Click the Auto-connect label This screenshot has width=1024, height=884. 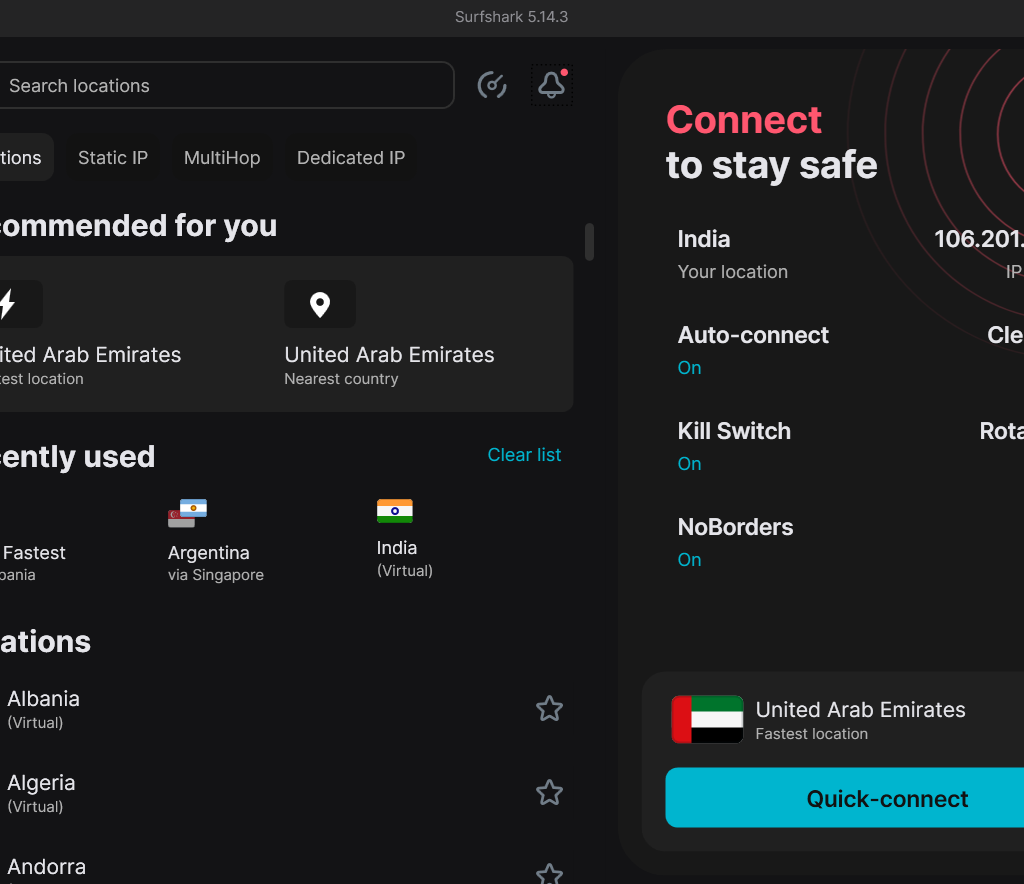click(x=753, y=335)
